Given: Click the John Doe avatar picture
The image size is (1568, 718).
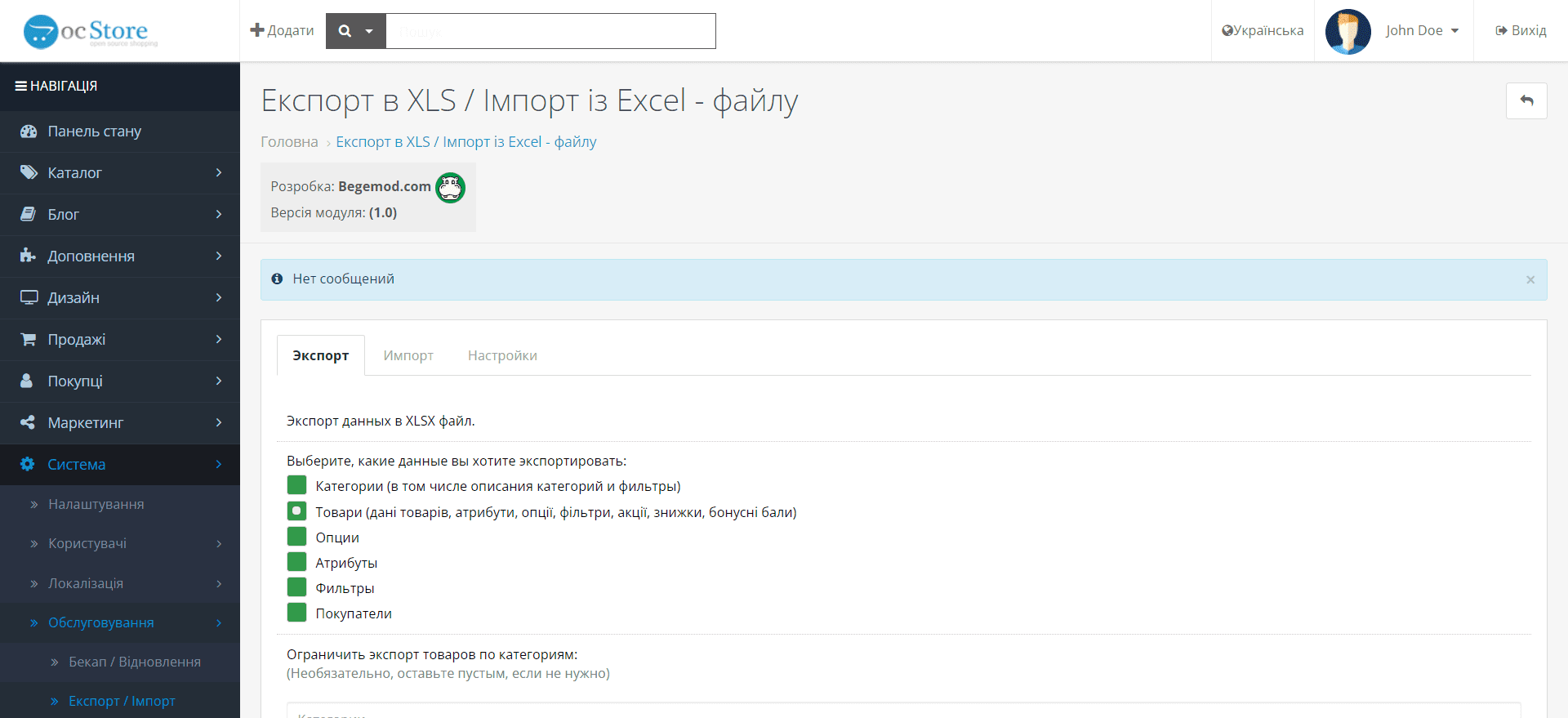Looking at the screenshot, I should point(1347,31).
